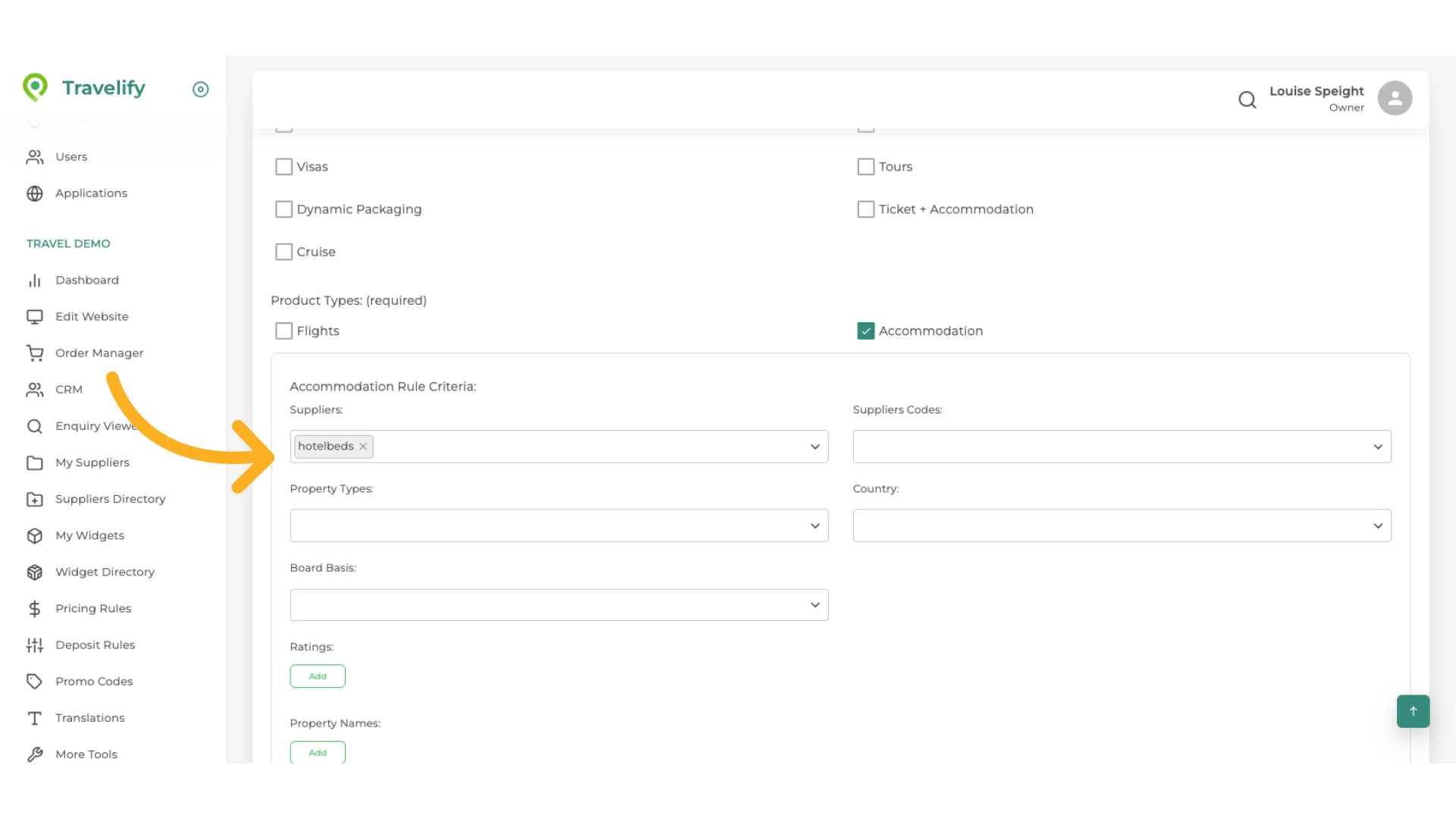1456x819 pixels.
Task: Click inside the Country selection field
Action: pyautogui.click(x=1122, y=526)
